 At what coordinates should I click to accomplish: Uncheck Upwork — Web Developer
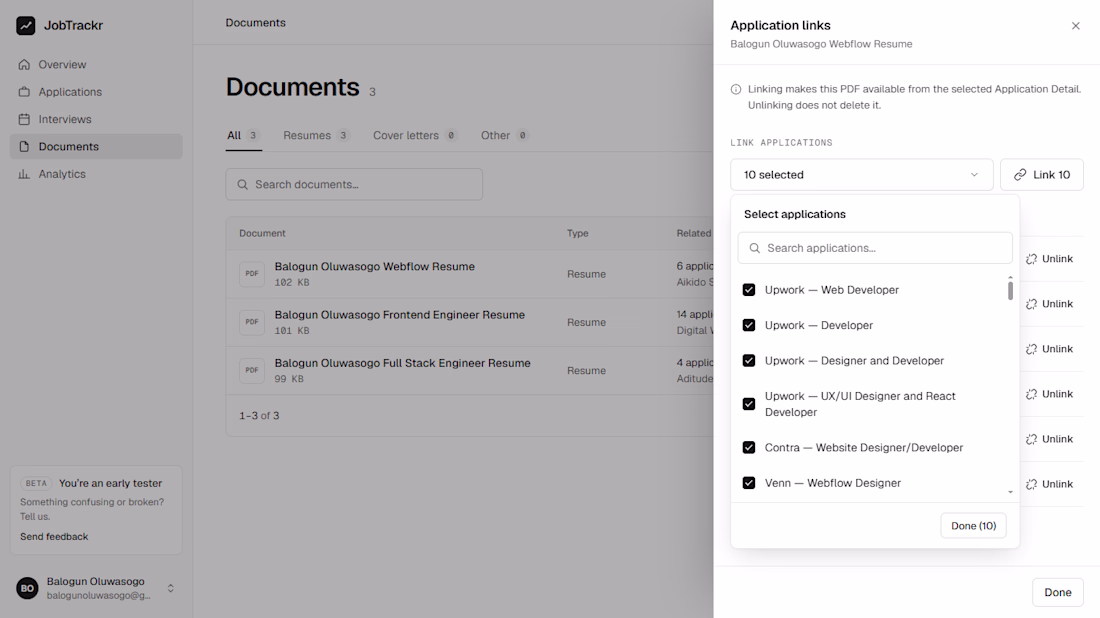coord(749,290)
